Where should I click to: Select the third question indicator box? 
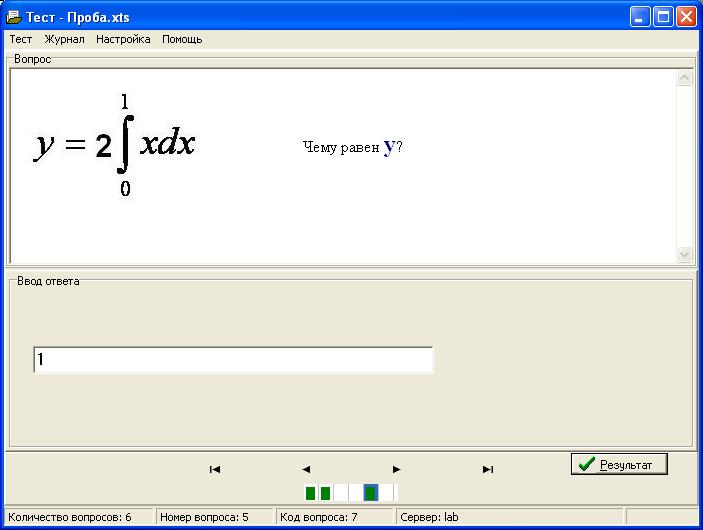click(340, 492)
